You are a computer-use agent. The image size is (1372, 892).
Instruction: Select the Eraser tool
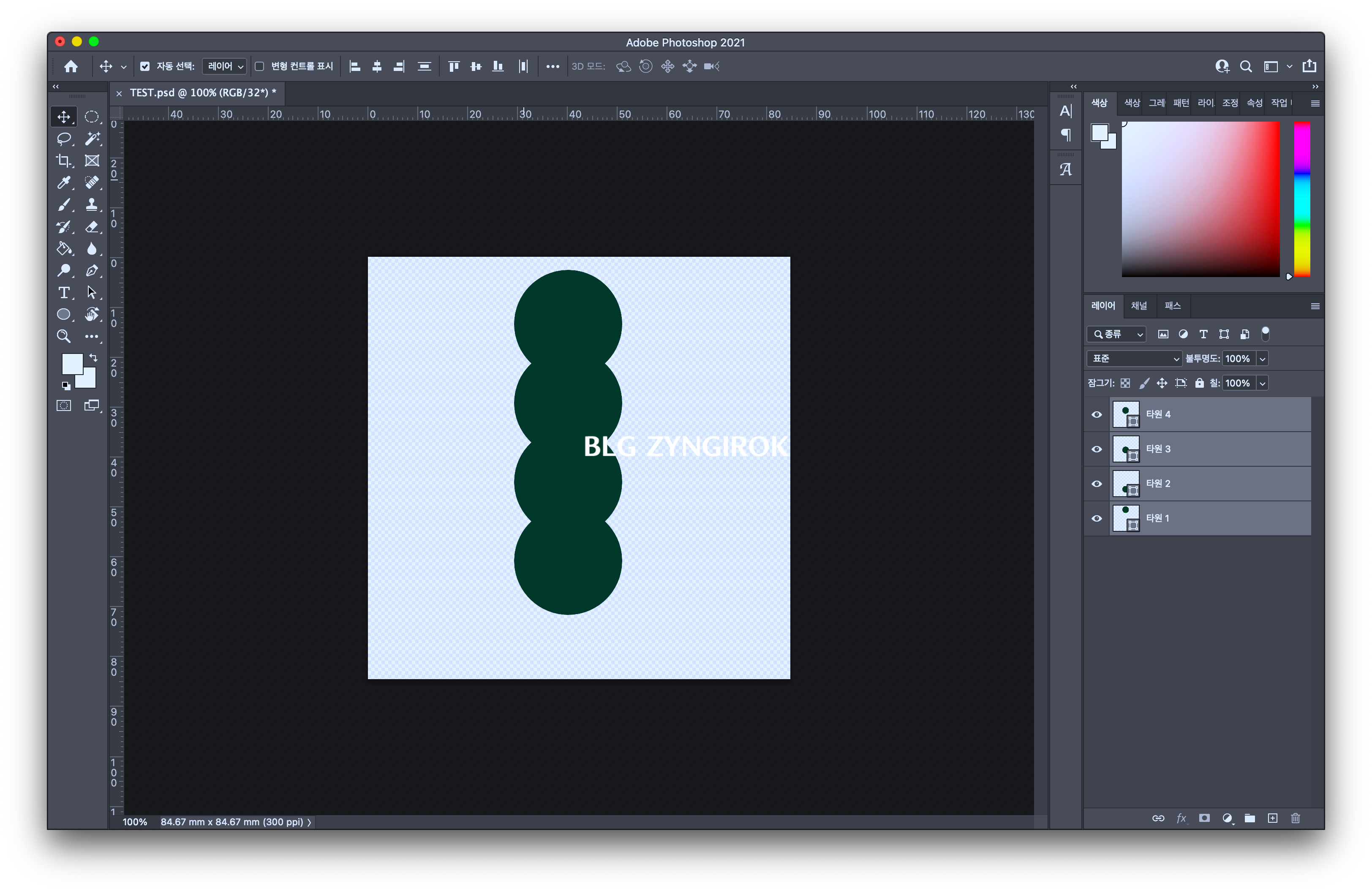(x=92, y=227)
